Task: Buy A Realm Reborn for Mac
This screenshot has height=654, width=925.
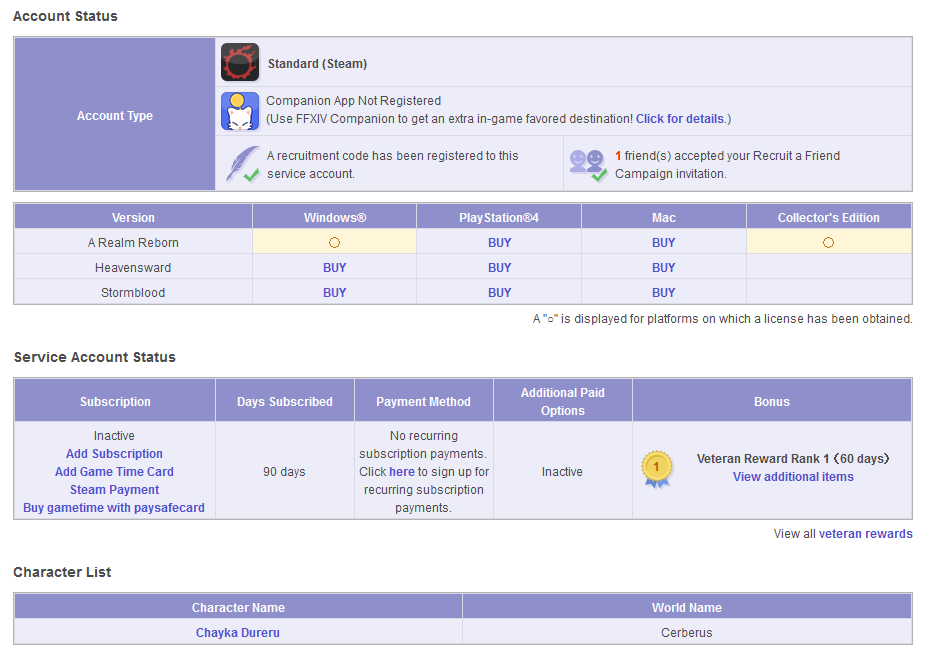Action: click(664, 242)
